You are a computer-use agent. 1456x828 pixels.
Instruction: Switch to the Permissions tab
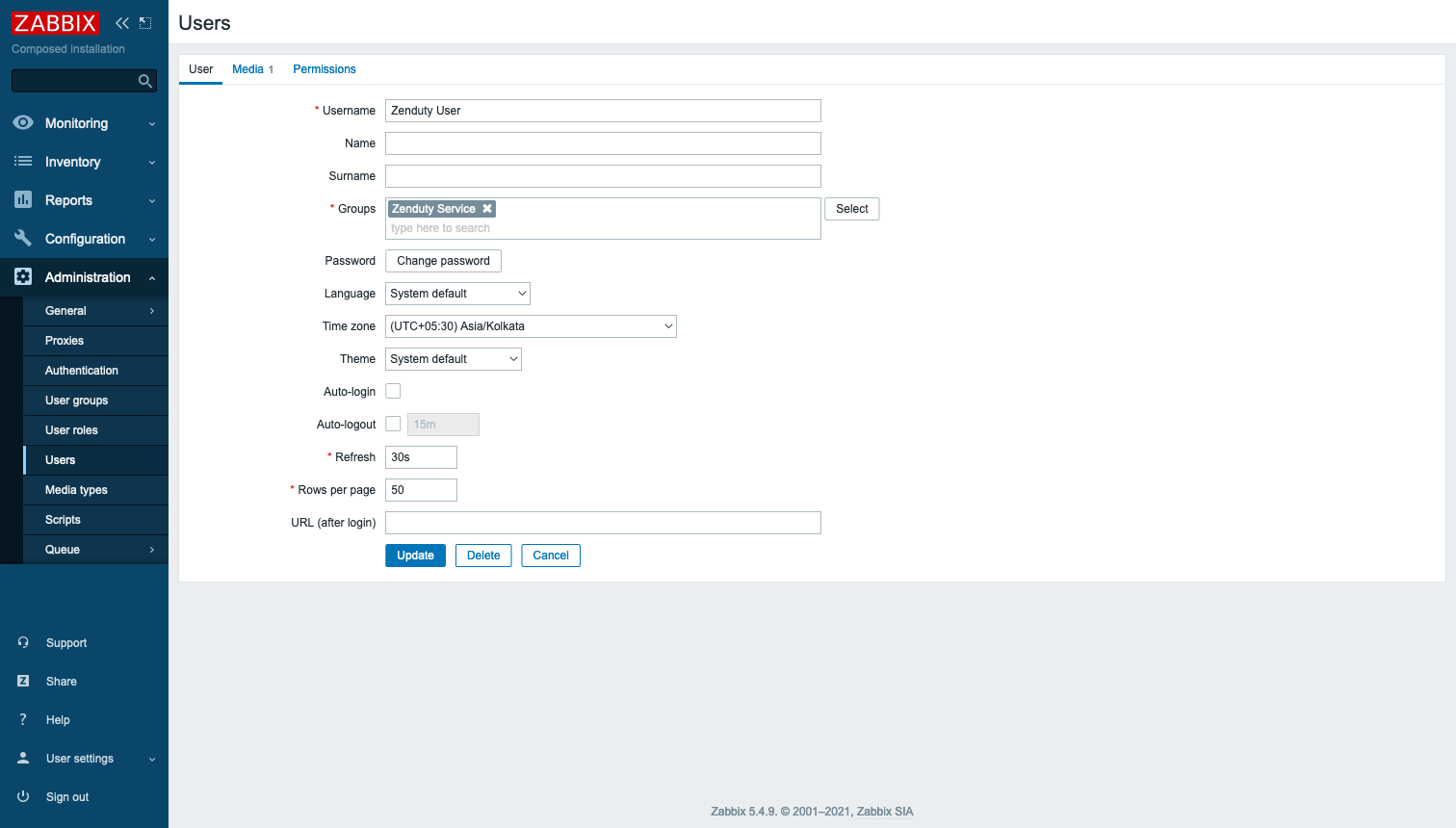click(325, 69)
